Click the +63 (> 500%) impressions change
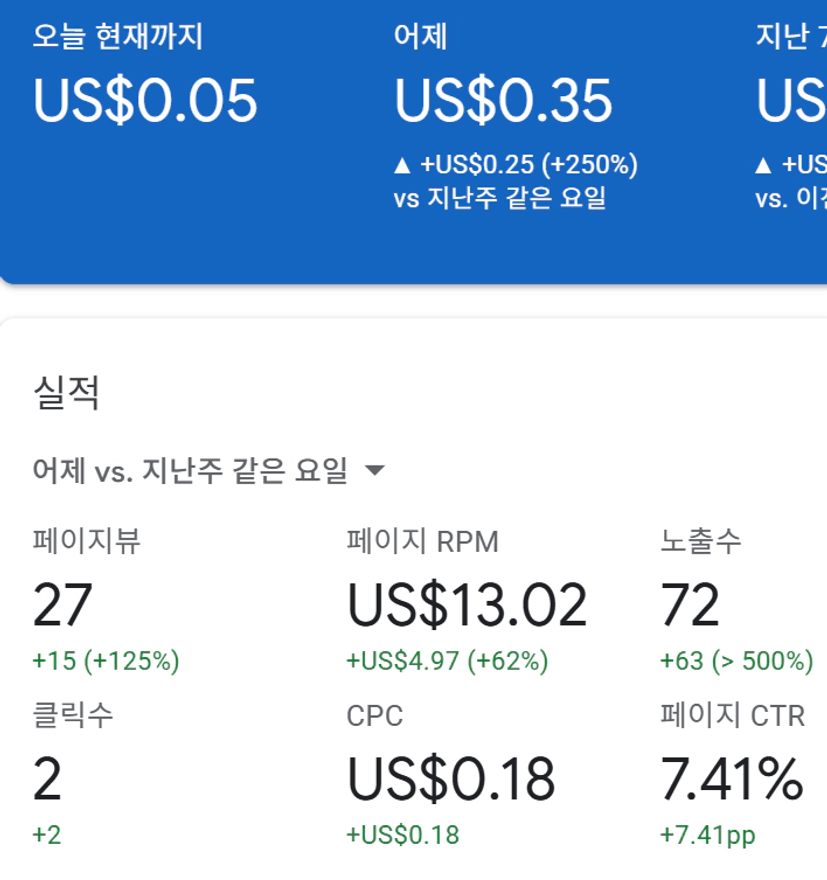Image resolution: width=827 pixels, height=880 pixels. coord(736,661)
